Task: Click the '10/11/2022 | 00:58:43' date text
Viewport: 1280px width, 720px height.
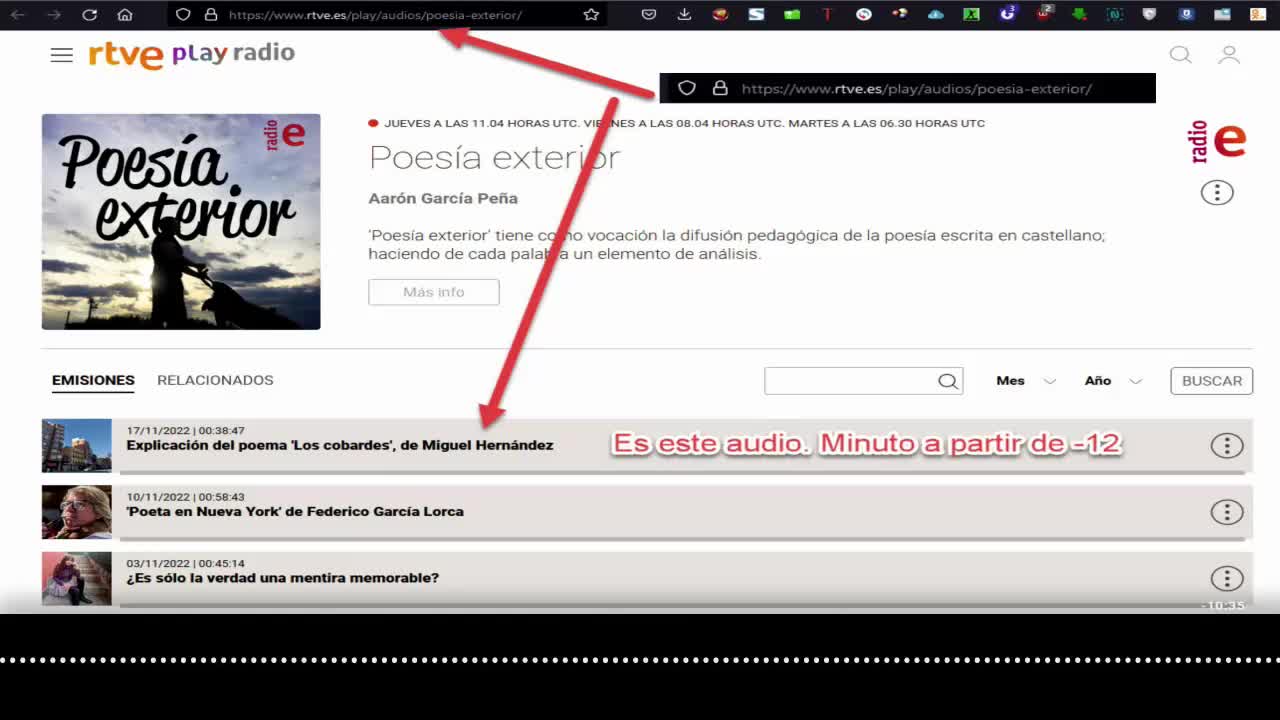Action: pyautogui.click(x=185, y=497)
